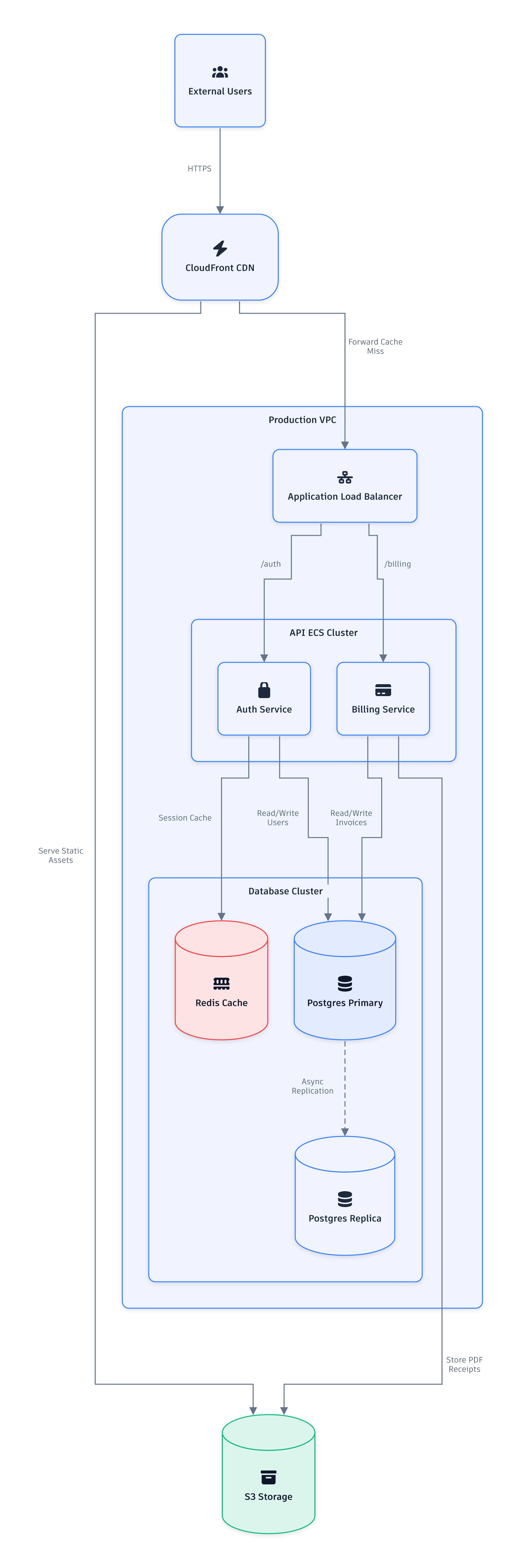
Task: Select the Redis Cache label
Action: coord(222,1002)
